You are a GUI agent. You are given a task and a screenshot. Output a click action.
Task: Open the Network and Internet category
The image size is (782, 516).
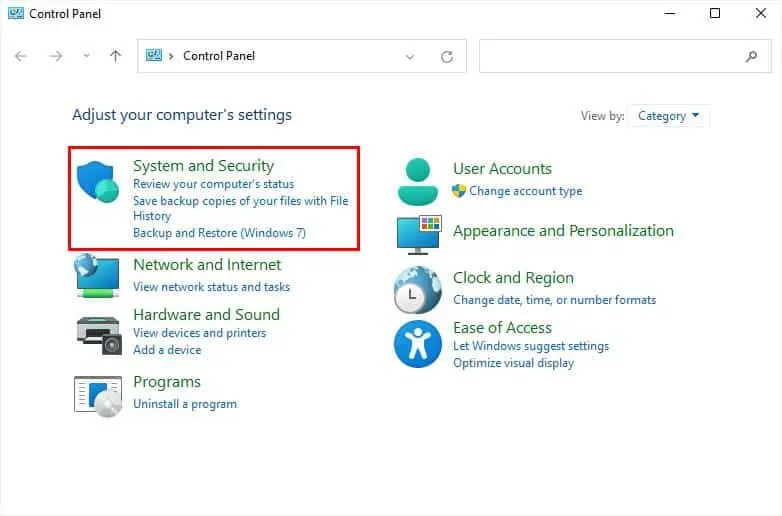(x=207, y=265)
